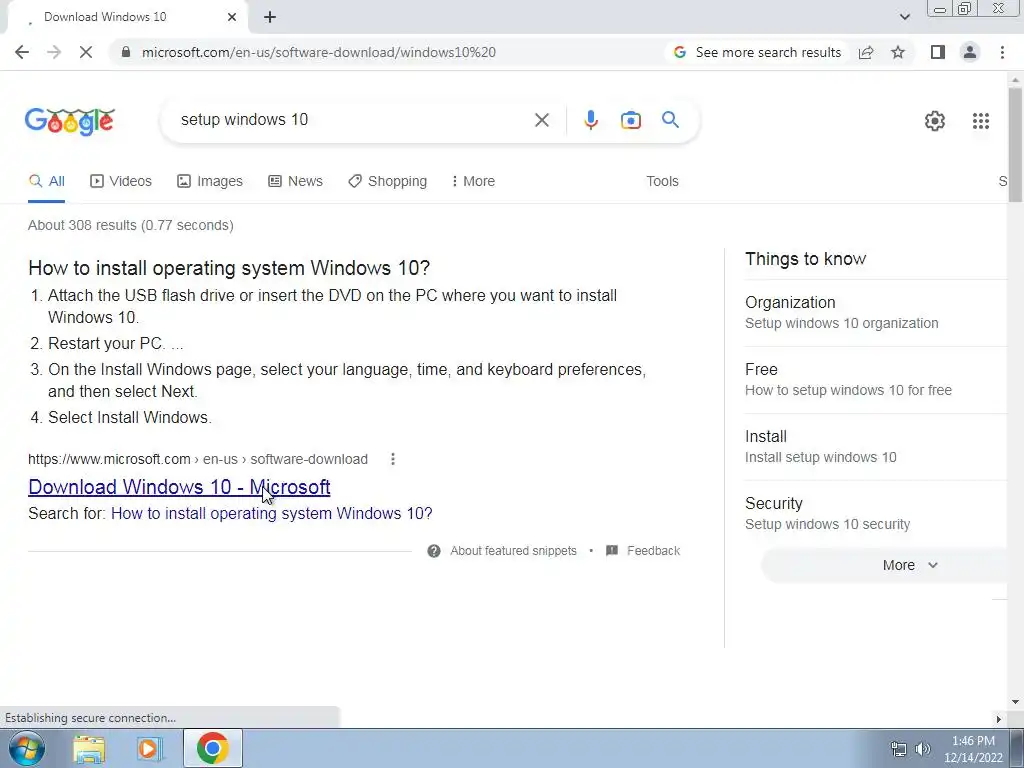Image resolution: width=1024 pixels, height=768 pixels.
Task: Select the All results tab
Action: pyautogui.click(x=46, y=182)
